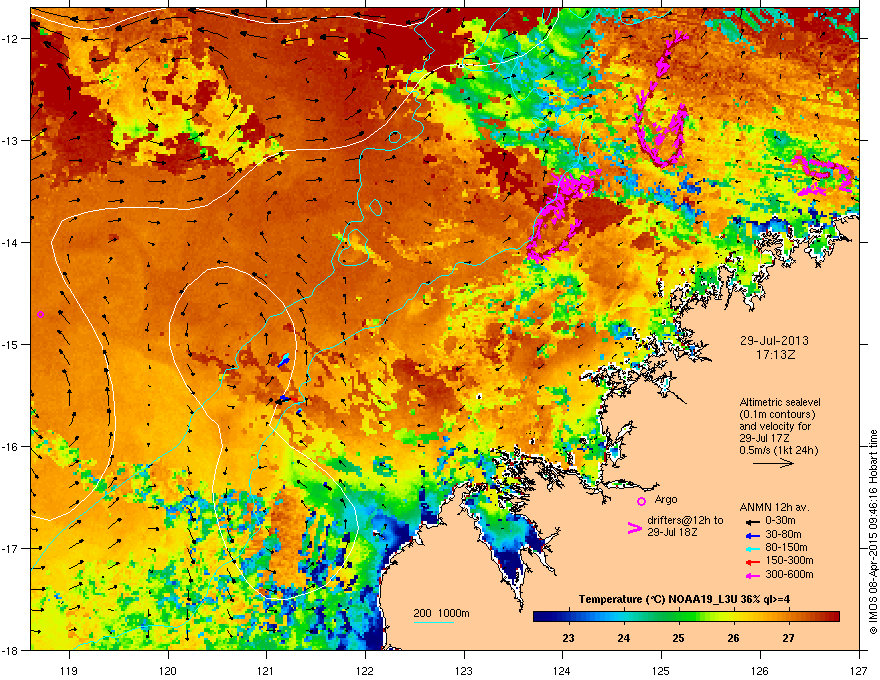Click the colorbar tick label 23

[x=569, y=638]
